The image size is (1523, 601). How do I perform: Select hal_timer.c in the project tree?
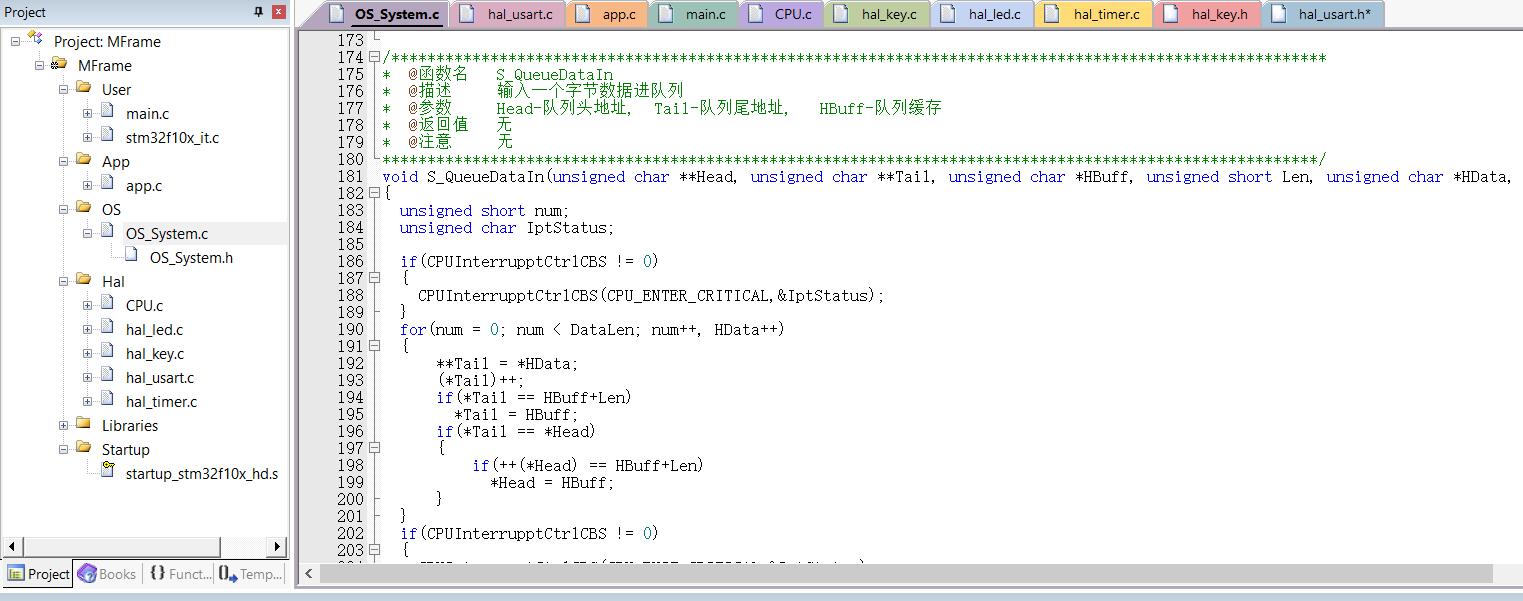point(161,402)
